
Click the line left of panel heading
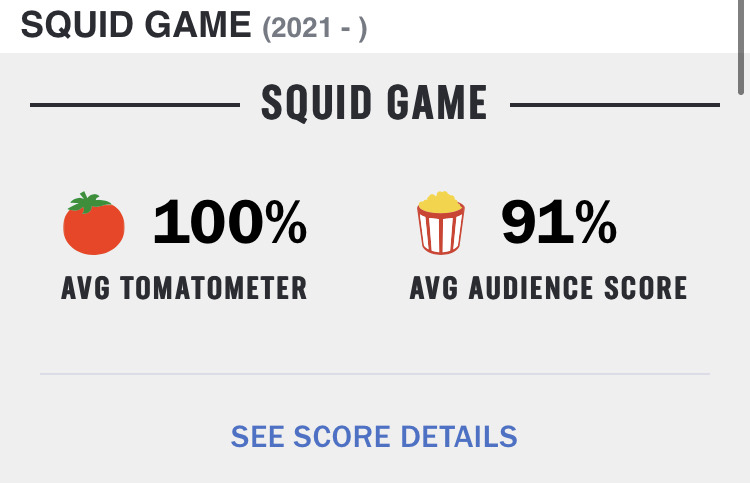(134, 104)
